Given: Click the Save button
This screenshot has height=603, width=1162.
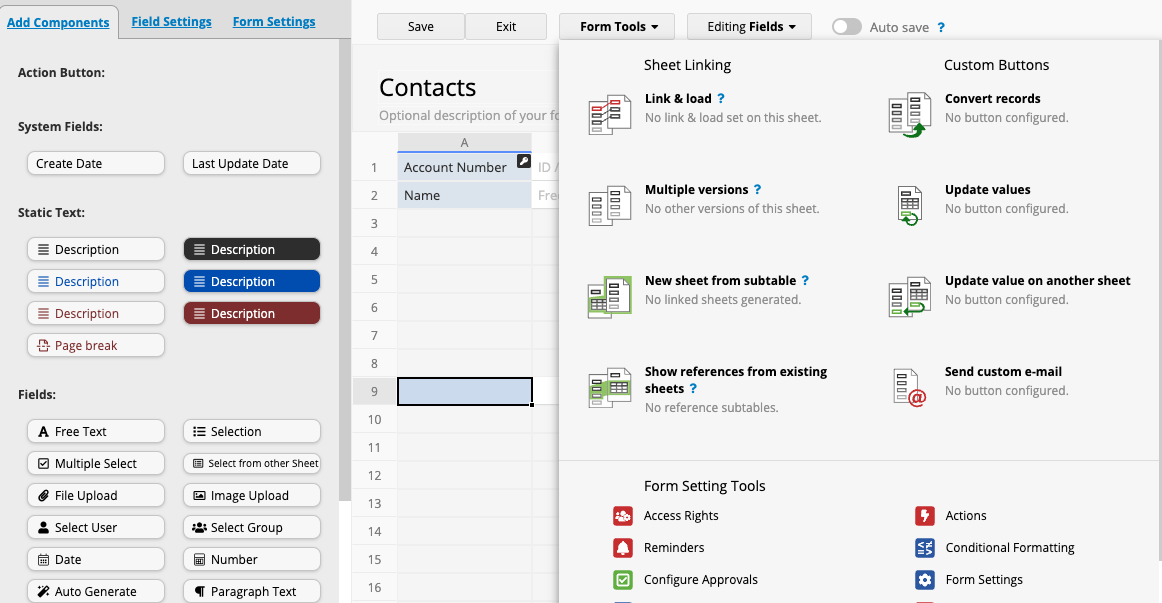Looking at the screenshot, I should coord(420,26).
